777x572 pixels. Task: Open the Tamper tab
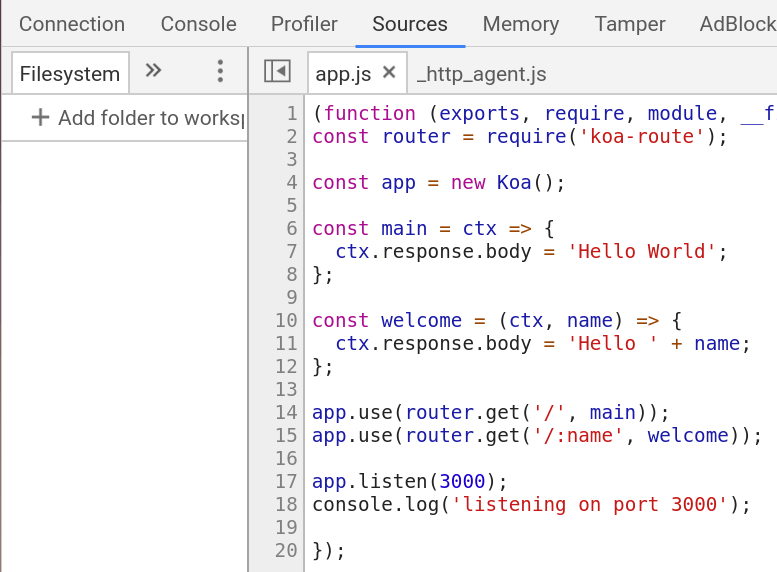(x=630, y=24)
